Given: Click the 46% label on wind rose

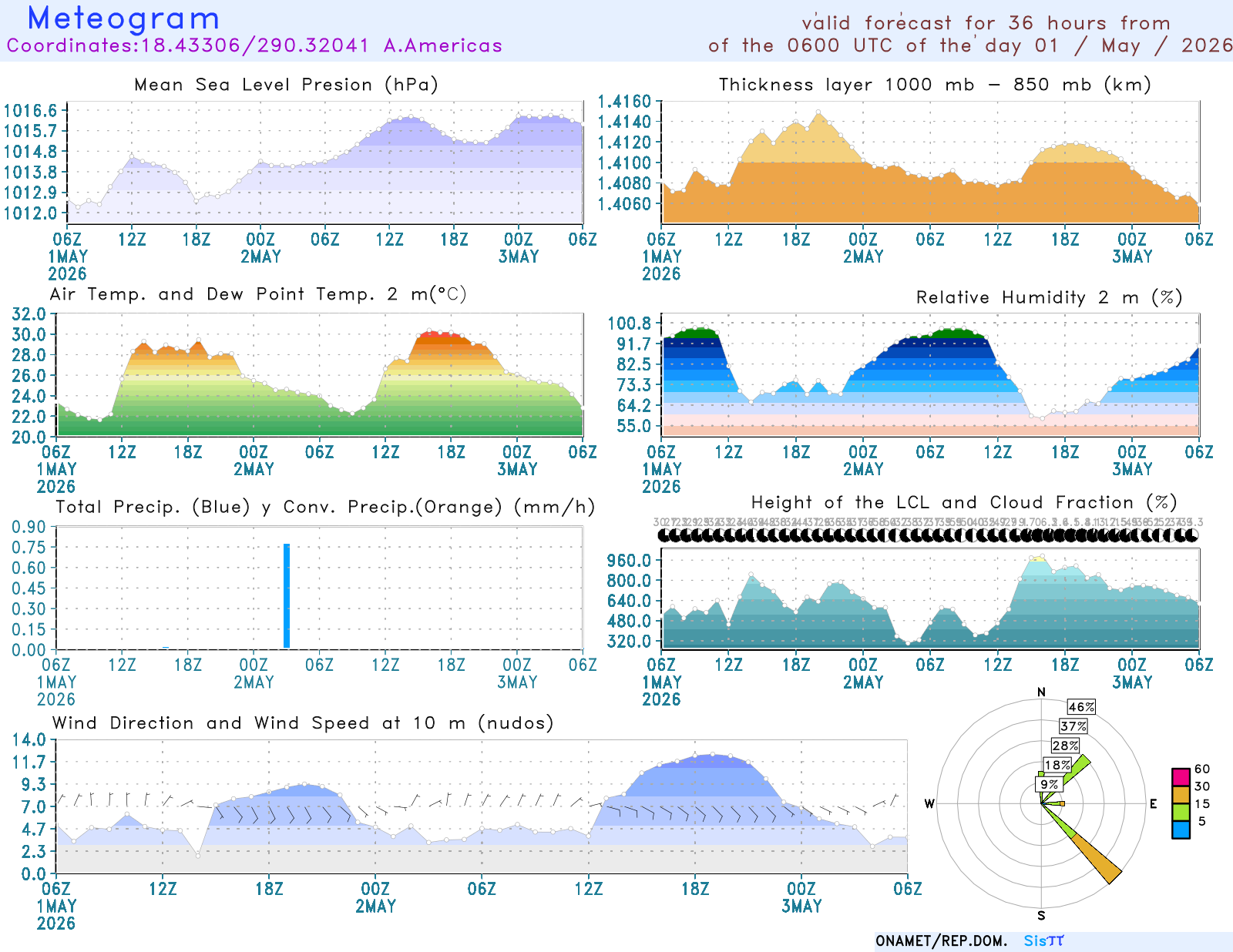Looking at the screenshot, I should click(1081, 707).
